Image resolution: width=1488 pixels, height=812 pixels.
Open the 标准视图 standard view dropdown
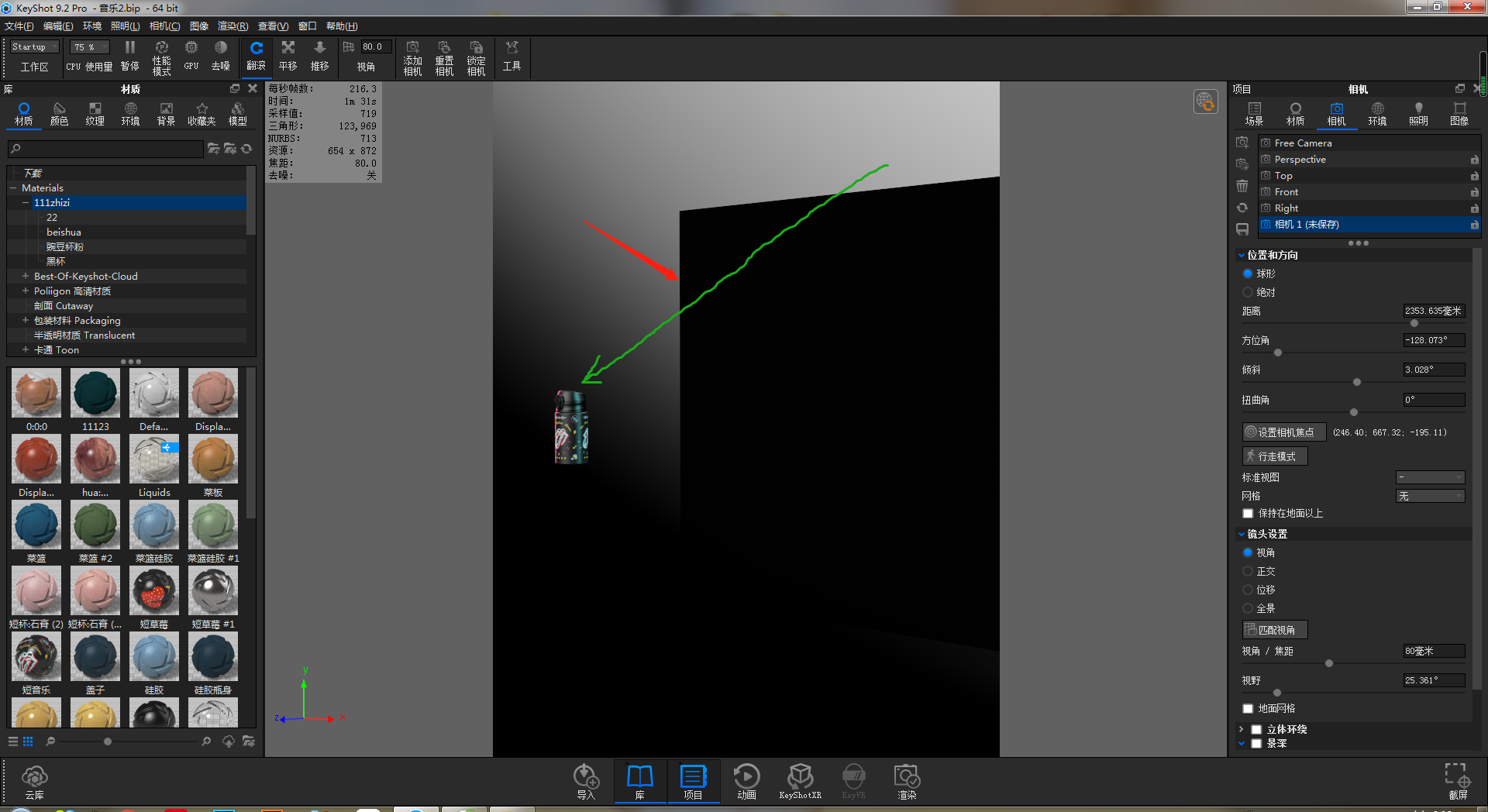tap(1430, 477)
